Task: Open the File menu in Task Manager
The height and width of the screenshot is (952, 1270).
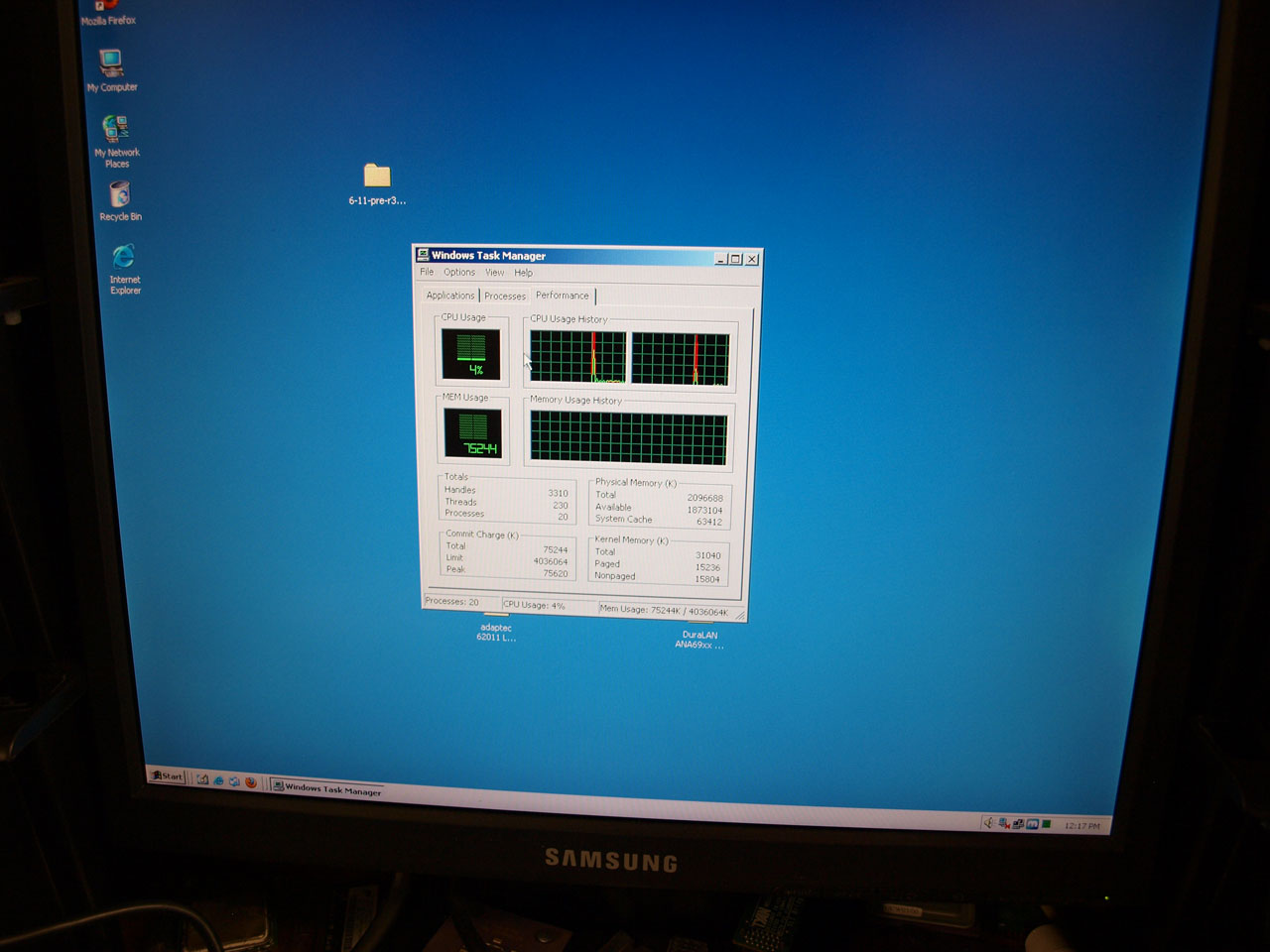Action: [x=427, y=272]
